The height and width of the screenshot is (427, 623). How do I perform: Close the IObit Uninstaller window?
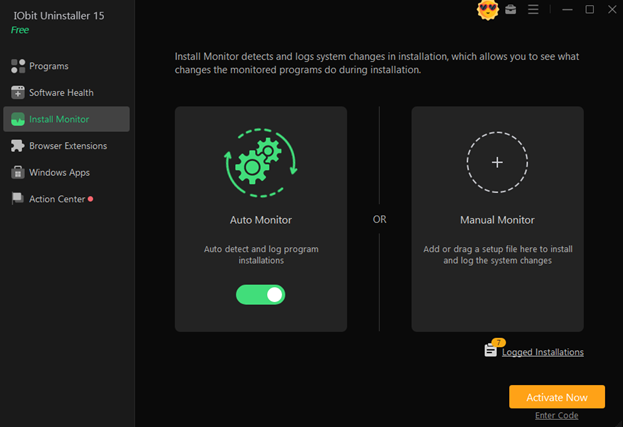click(612, 10)
